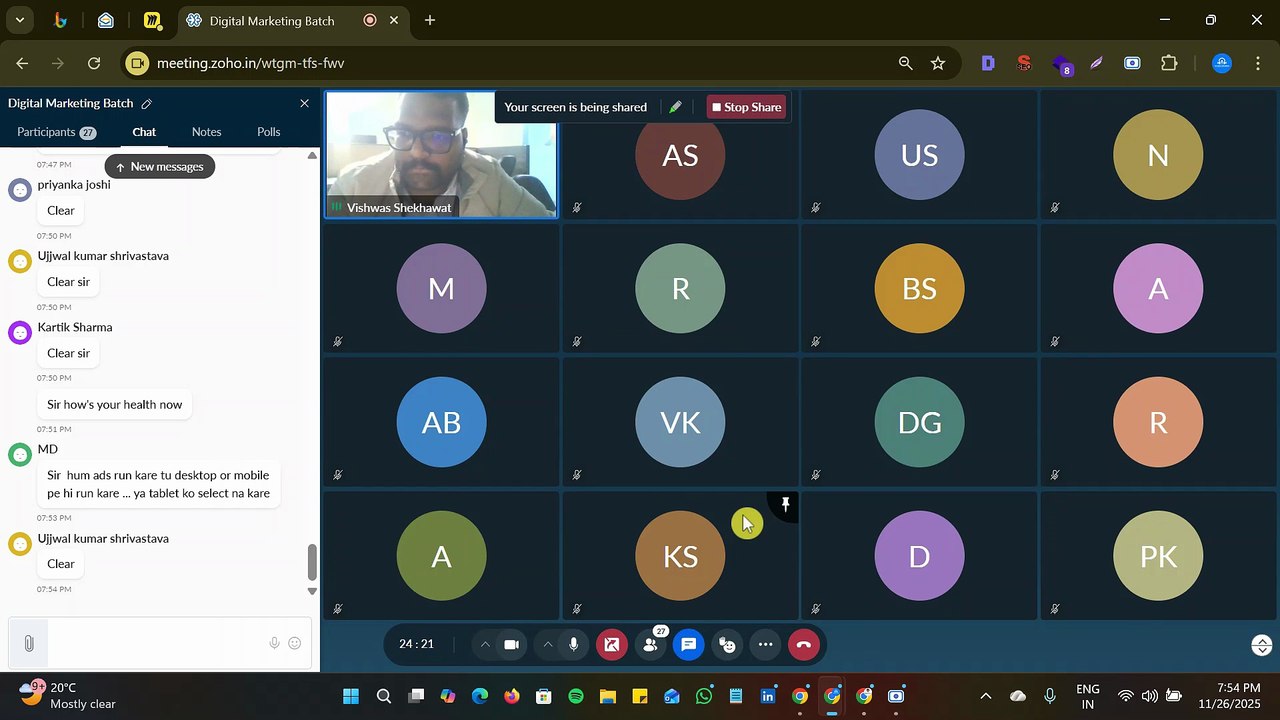Select the US participant avatar
This screenshot has width=1280, height=720.
point(919,155)
